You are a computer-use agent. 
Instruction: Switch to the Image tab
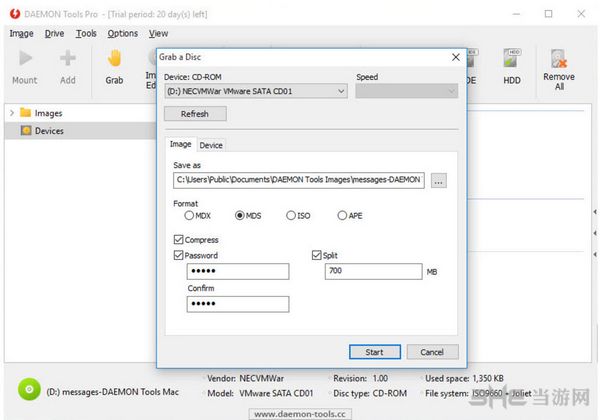tap(181, 144)
